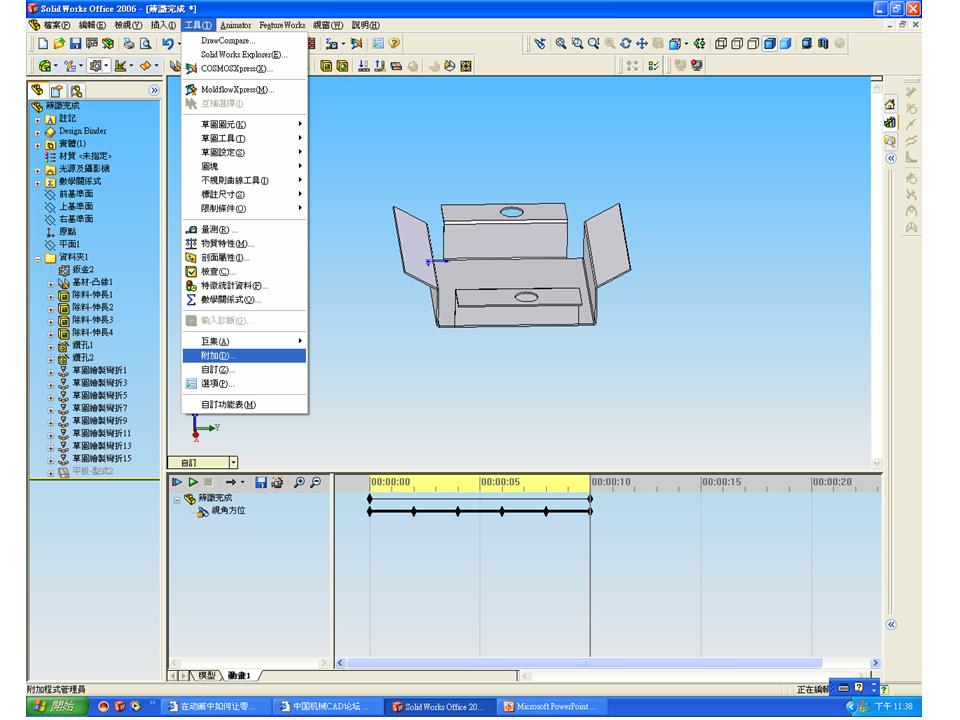Image resolution: width=960 pixels, height=720 pixels.
Task: Click the 量測(R)... menu item
Action: tap(244, 230)
